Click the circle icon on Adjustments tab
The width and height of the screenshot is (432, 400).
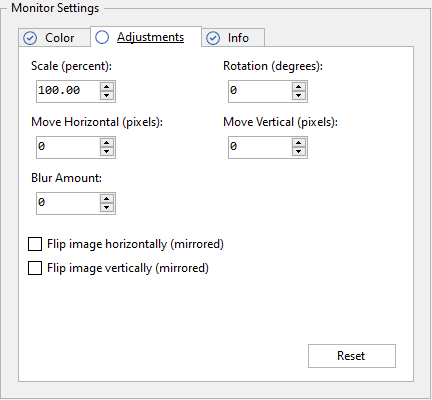(102, 37)
